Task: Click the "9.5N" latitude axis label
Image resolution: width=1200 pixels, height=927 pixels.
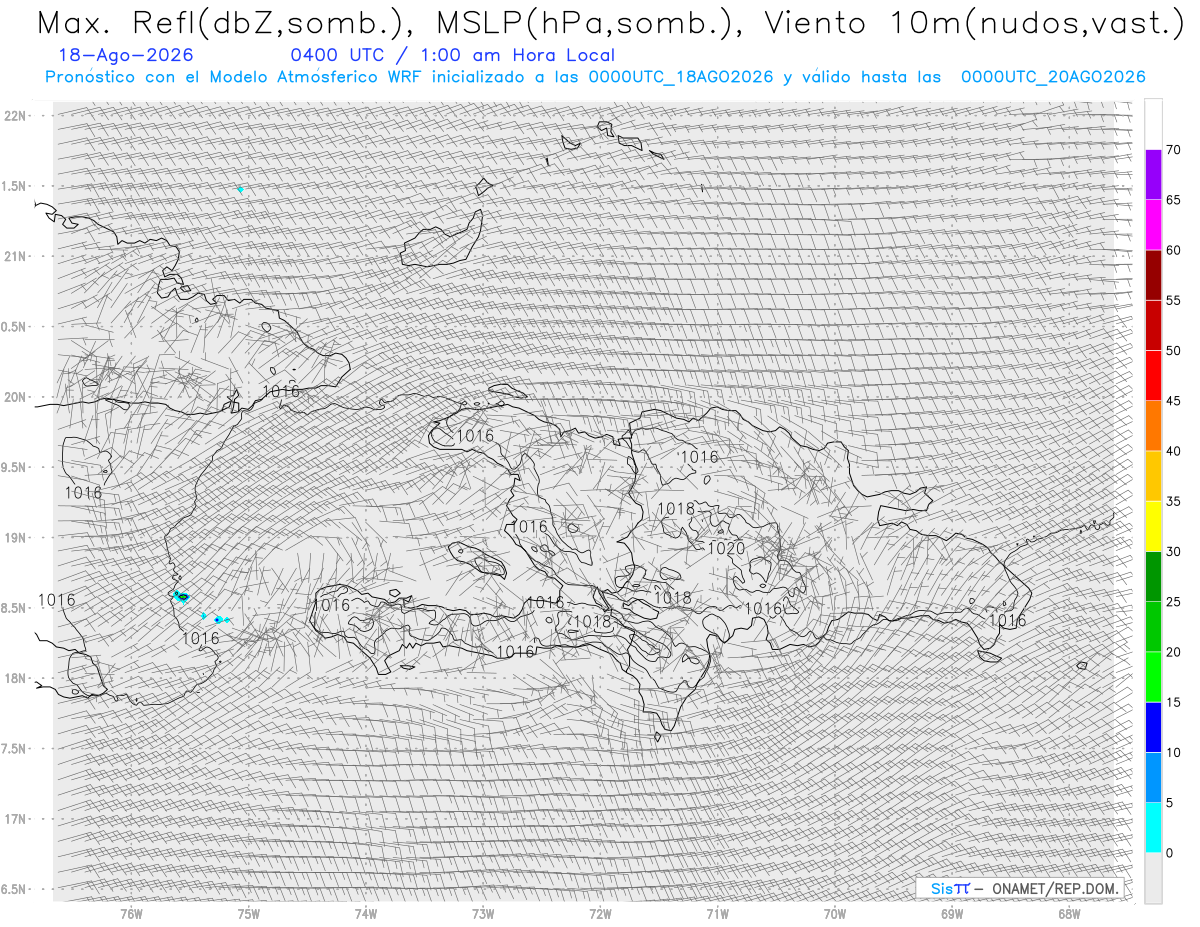Action: 14,467
